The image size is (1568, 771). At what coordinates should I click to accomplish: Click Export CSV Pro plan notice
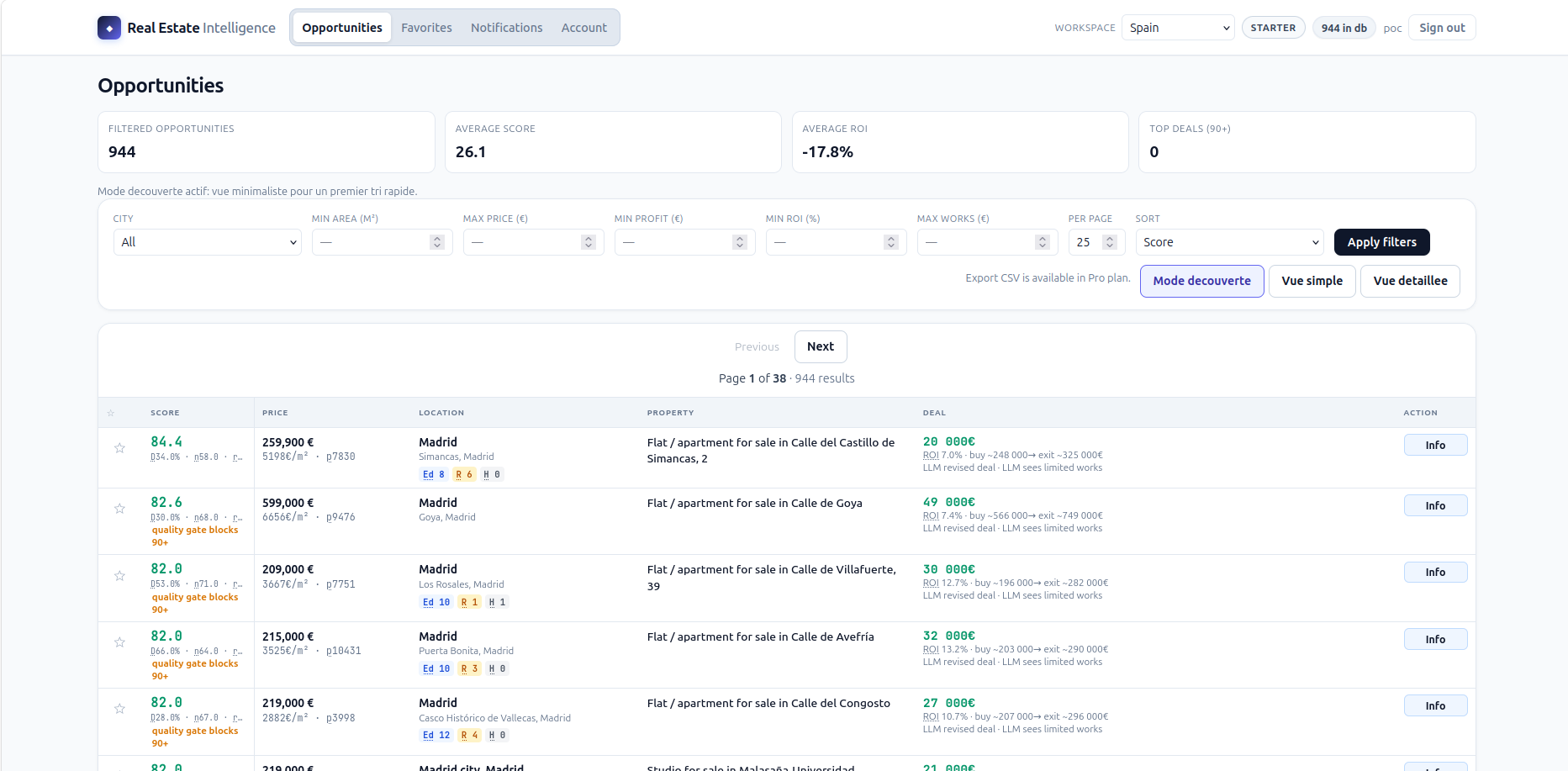point(1048,277)
